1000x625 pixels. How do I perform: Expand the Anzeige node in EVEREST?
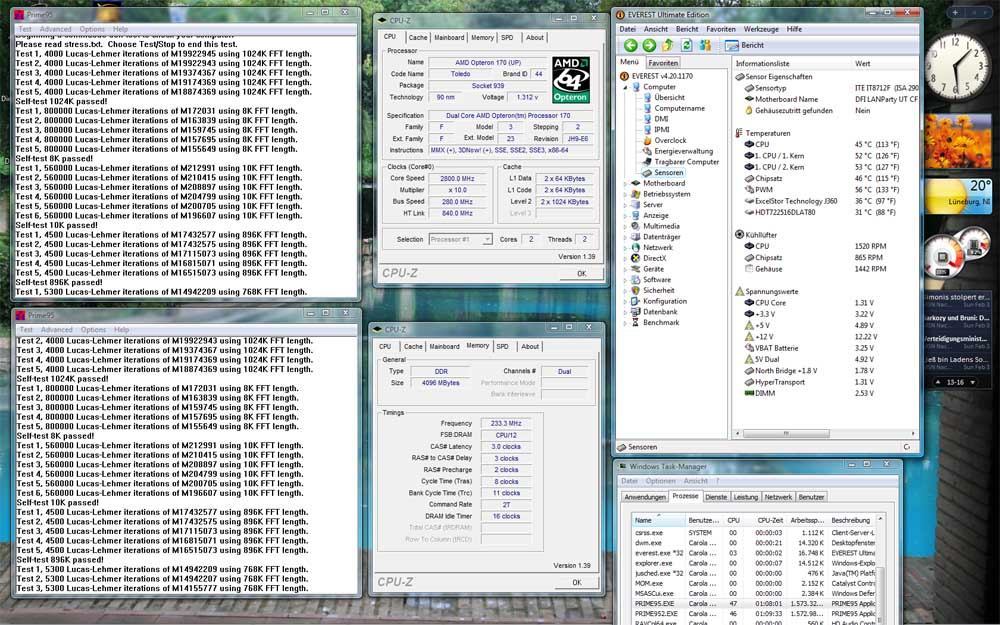pyautogui.click(x=625, y=216)
